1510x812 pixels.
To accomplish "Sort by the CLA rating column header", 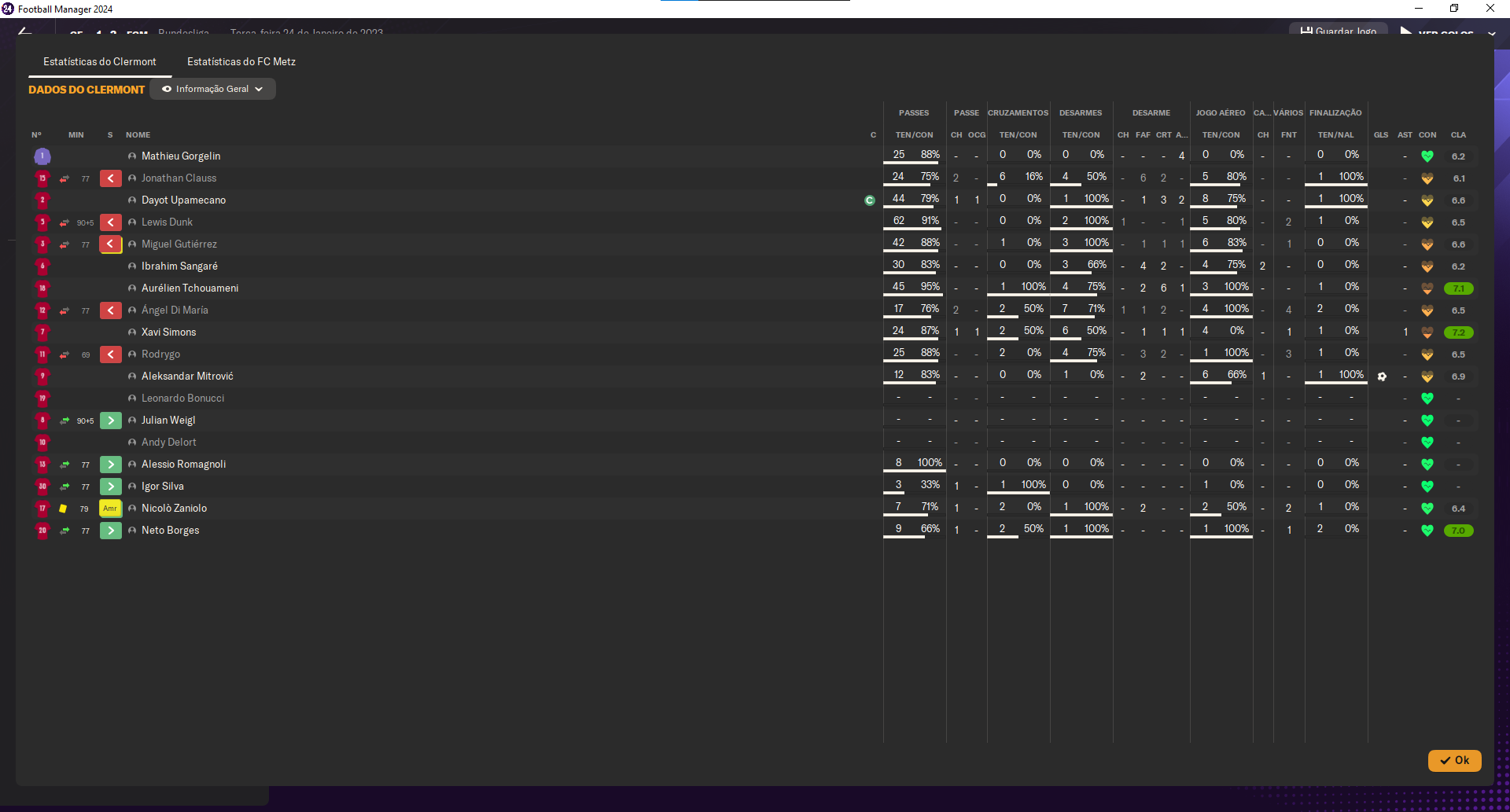I will [x=1458, y=135].
